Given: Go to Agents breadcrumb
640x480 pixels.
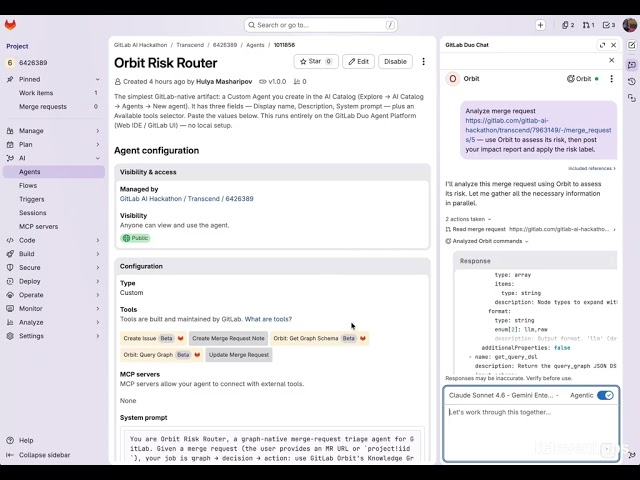Looking at the screenshot, I should [255, 45].
